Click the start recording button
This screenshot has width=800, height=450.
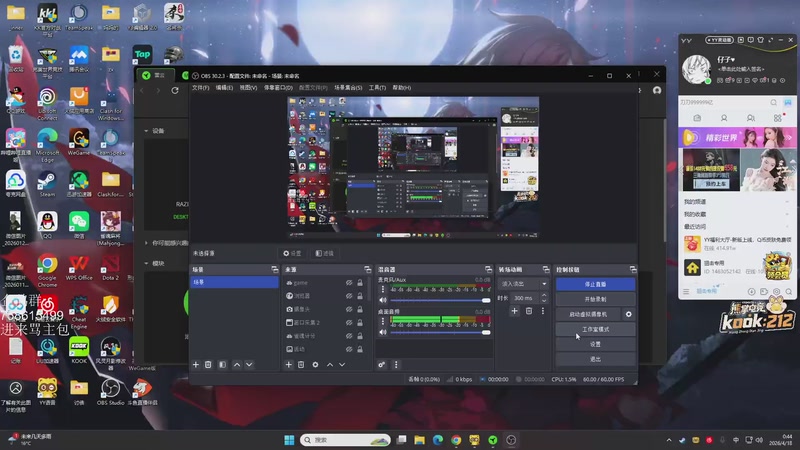(595, 299)
